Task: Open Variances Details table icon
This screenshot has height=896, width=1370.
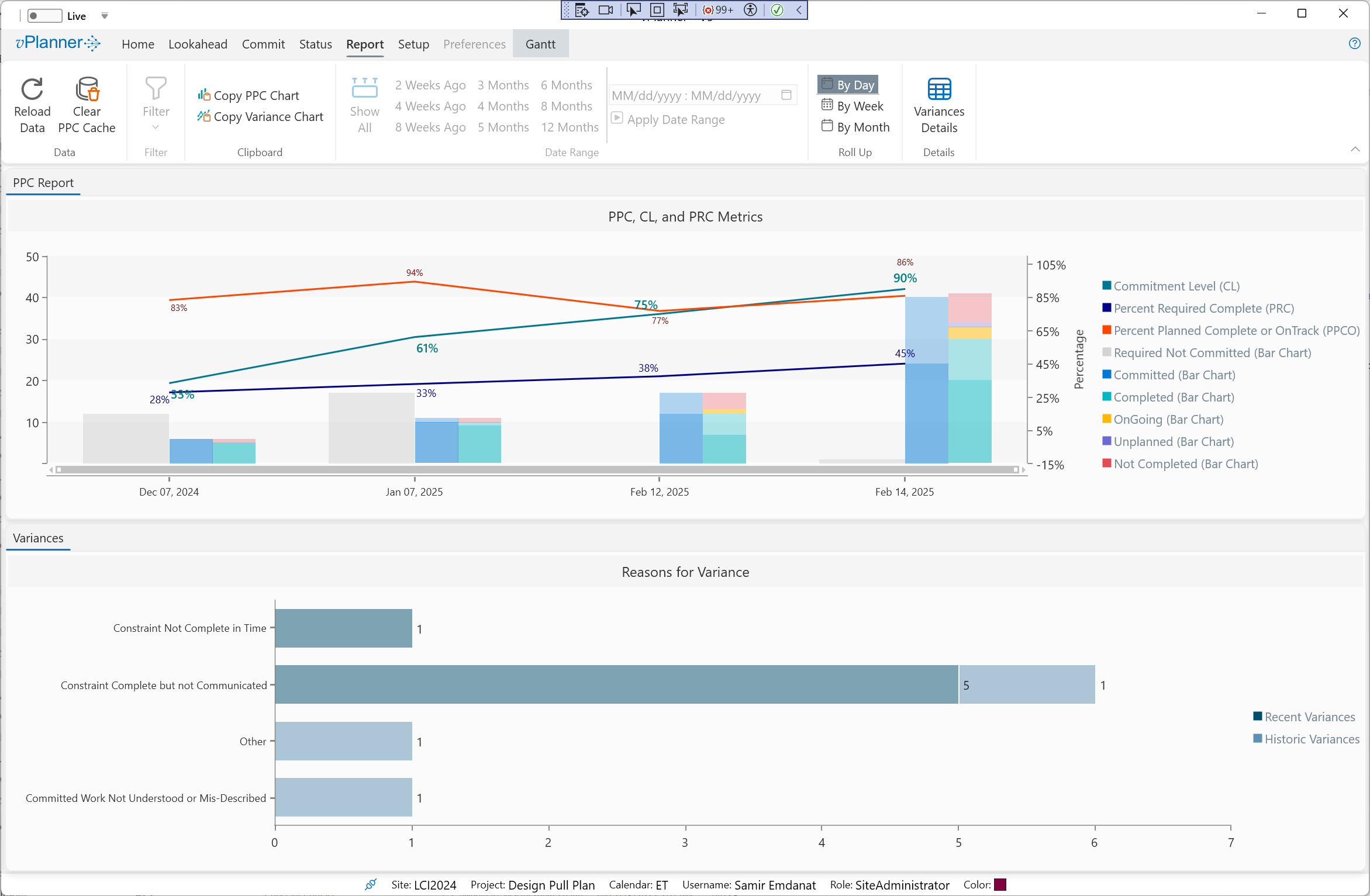Action: (939, 89)
